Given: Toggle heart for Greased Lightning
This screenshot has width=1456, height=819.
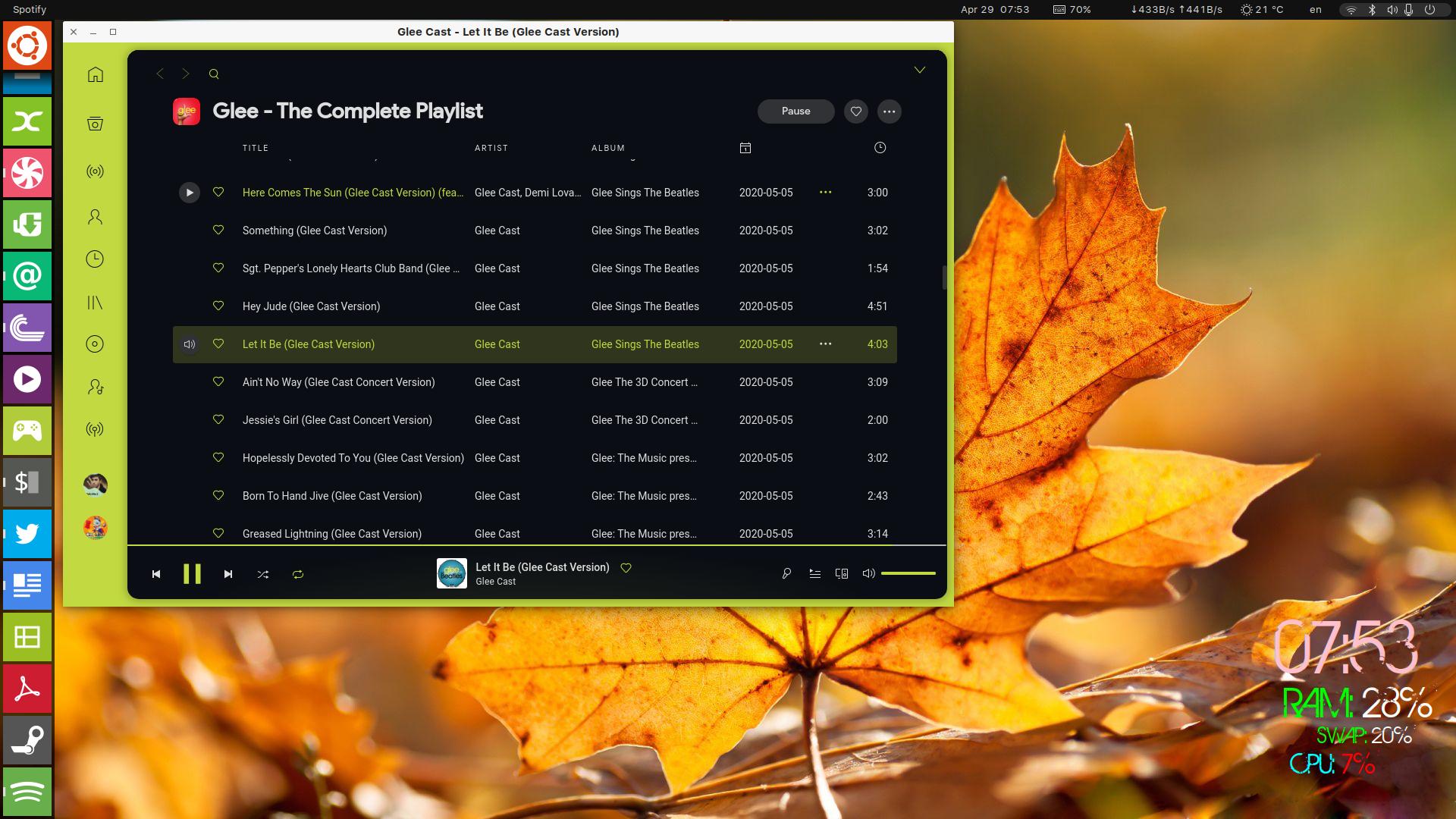Looking at the screenshot, I should (x=218, y=533).
